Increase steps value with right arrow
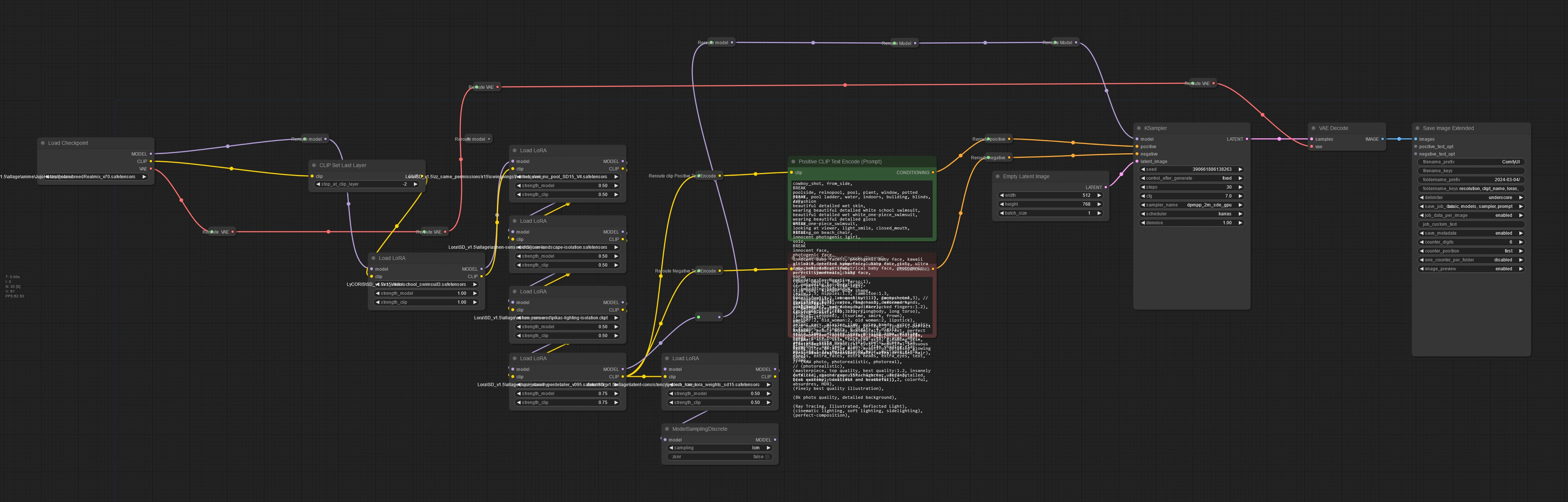 [1240, 188]
